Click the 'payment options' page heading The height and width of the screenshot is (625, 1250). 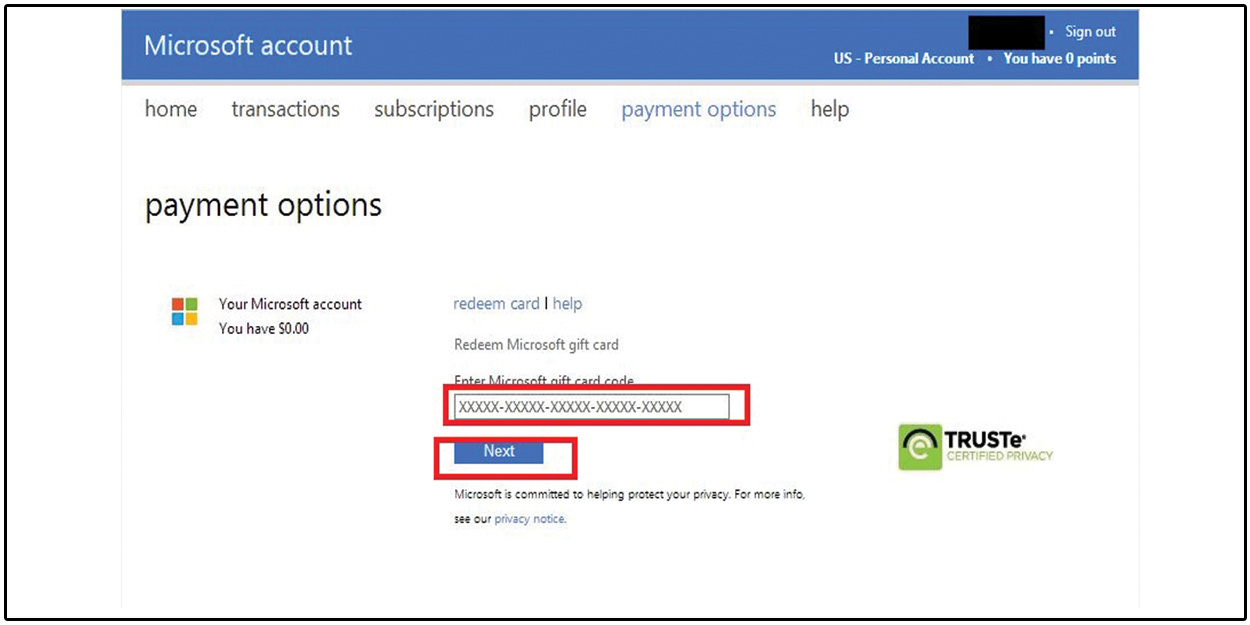point(263,205)
